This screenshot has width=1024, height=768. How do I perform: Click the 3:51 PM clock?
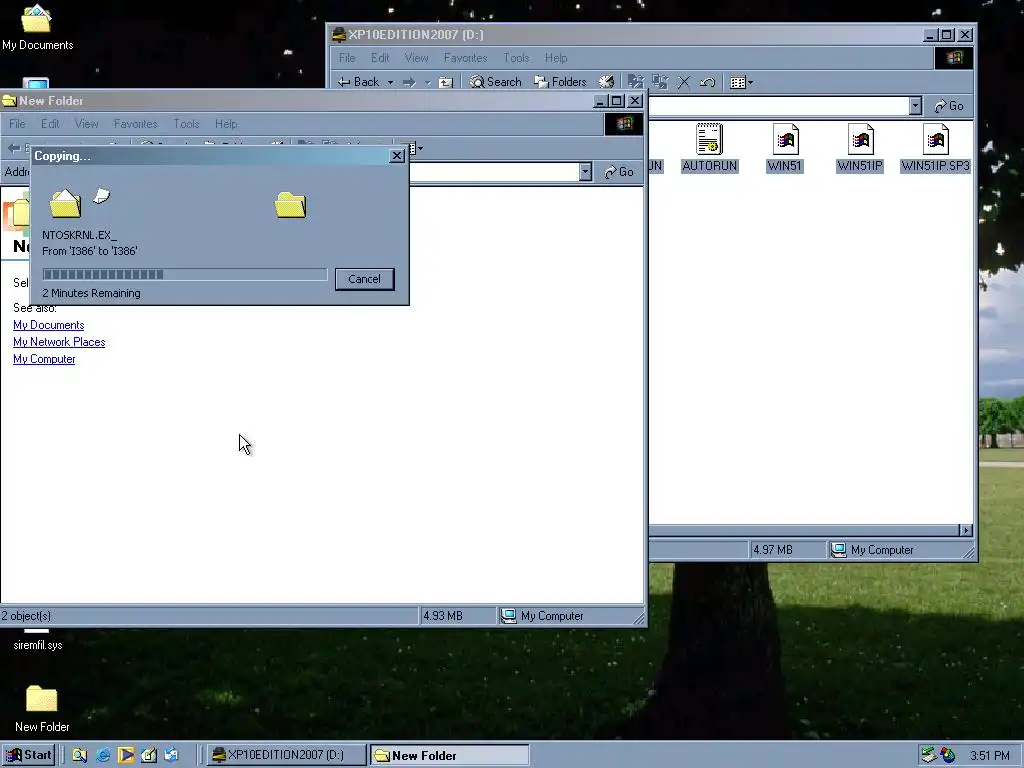pyautogui.click(x=989, y=756)
